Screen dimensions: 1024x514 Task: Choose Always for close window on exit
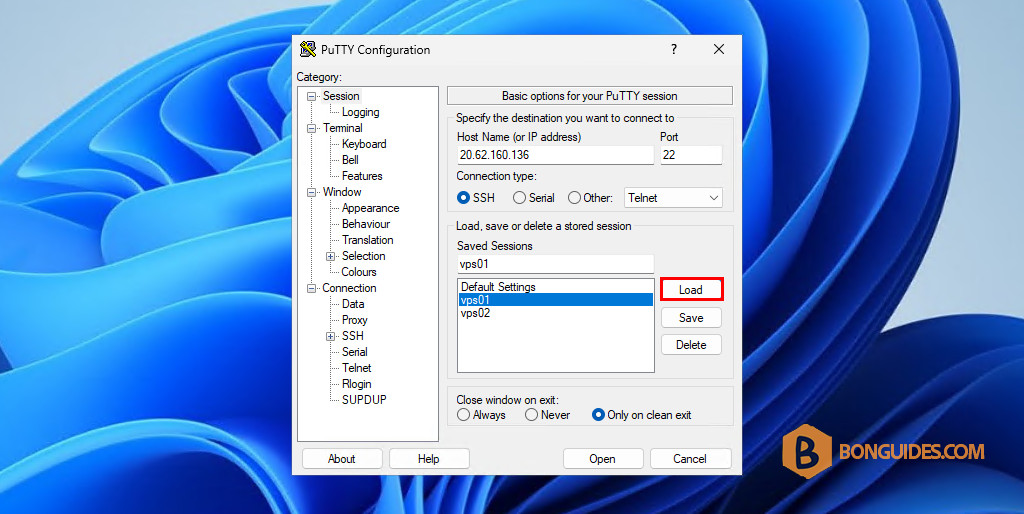(464, 415)
